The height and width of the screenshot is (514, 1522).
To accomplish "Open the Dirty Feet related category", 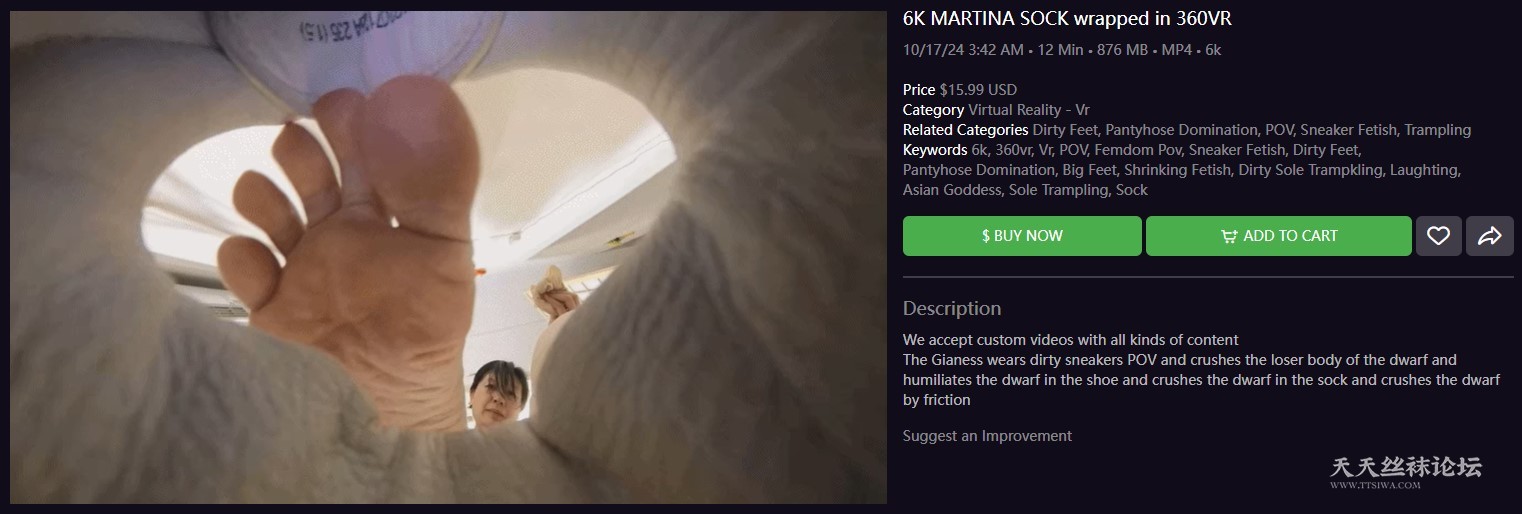I will pyautogui.click(x=1065, y=130).
